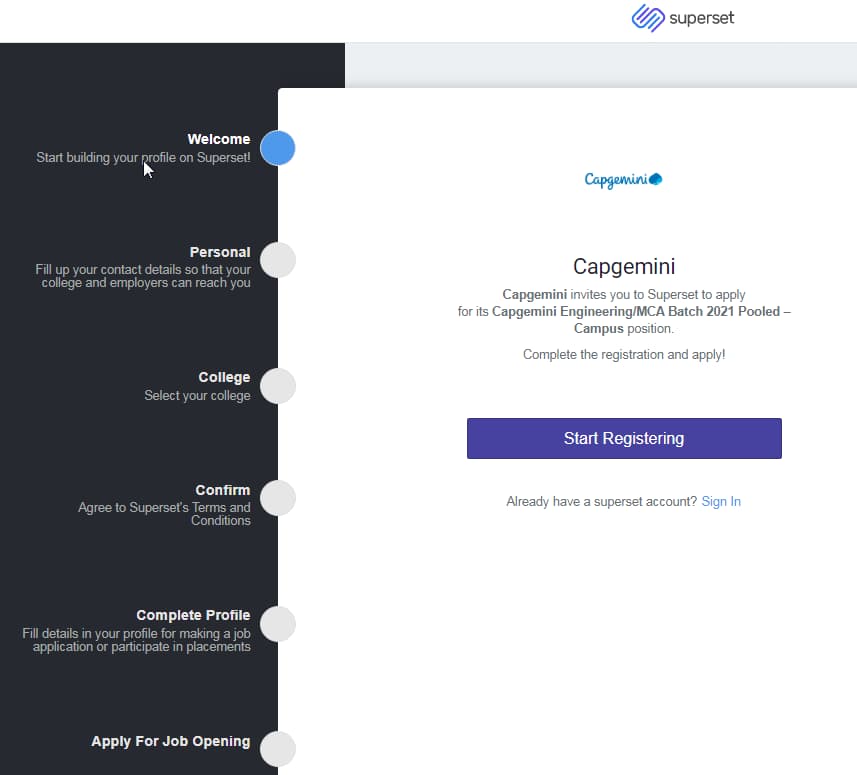The image size is (857, 775).
Task: Go to the Welcome step label
Action: [219, 139]
